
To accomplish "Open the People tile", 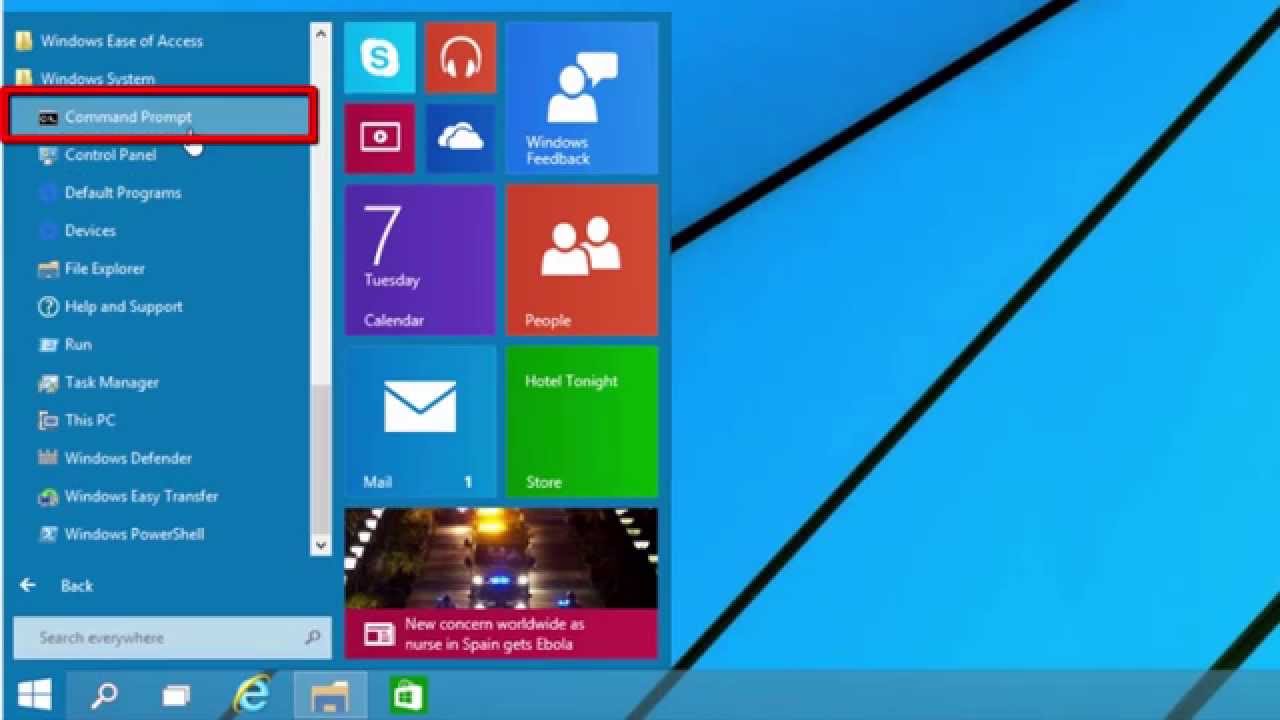I will coord(582,260).
